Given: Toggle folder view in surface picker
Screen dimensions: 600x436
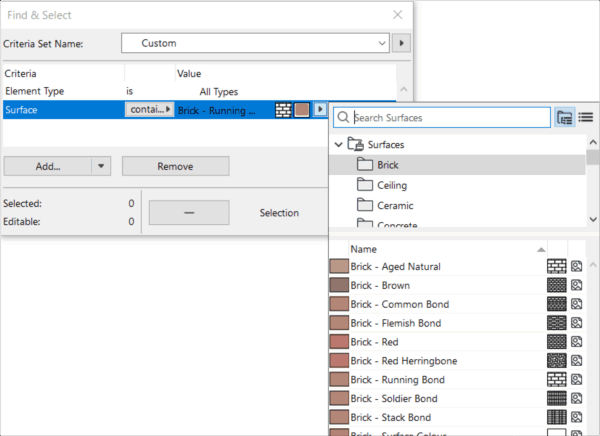Looking at the screenshot, I should click(x=565, y=118).
